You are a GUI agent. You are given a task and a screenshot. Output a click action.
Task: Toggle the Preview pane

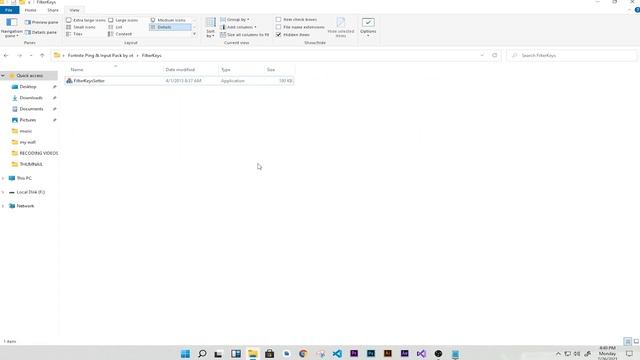42,22
